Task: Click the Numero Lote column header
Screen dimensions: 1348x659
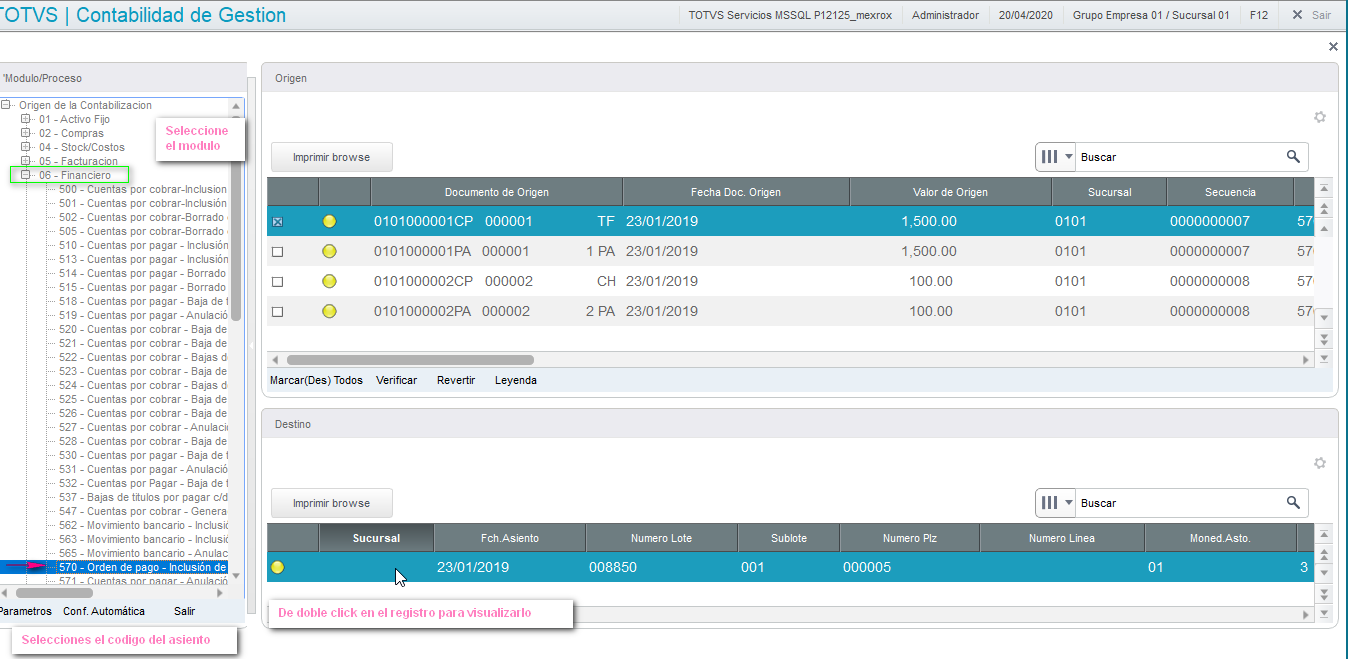Action: pos(661,538)
